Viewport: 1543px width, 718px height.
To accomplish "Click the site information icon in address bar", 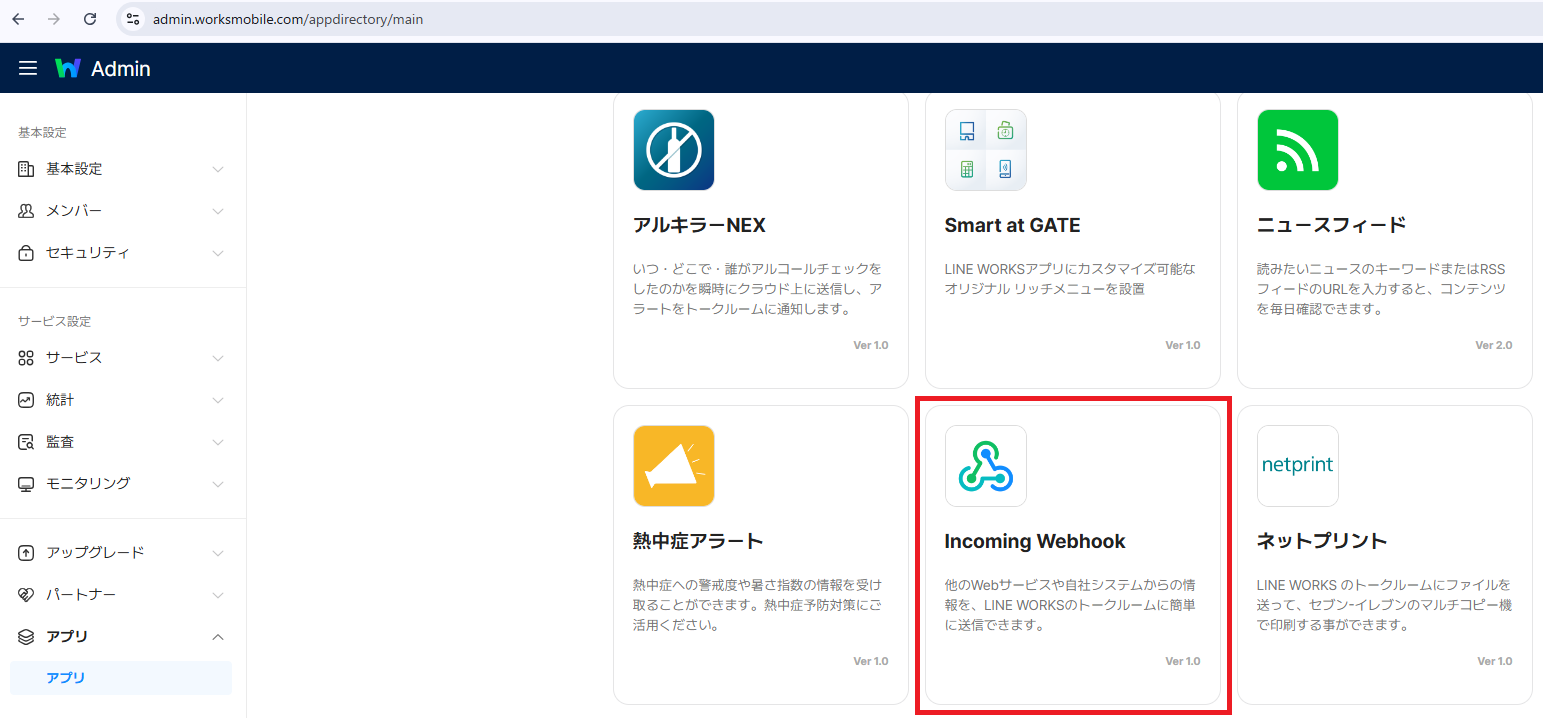I will [x=133, y=19].
